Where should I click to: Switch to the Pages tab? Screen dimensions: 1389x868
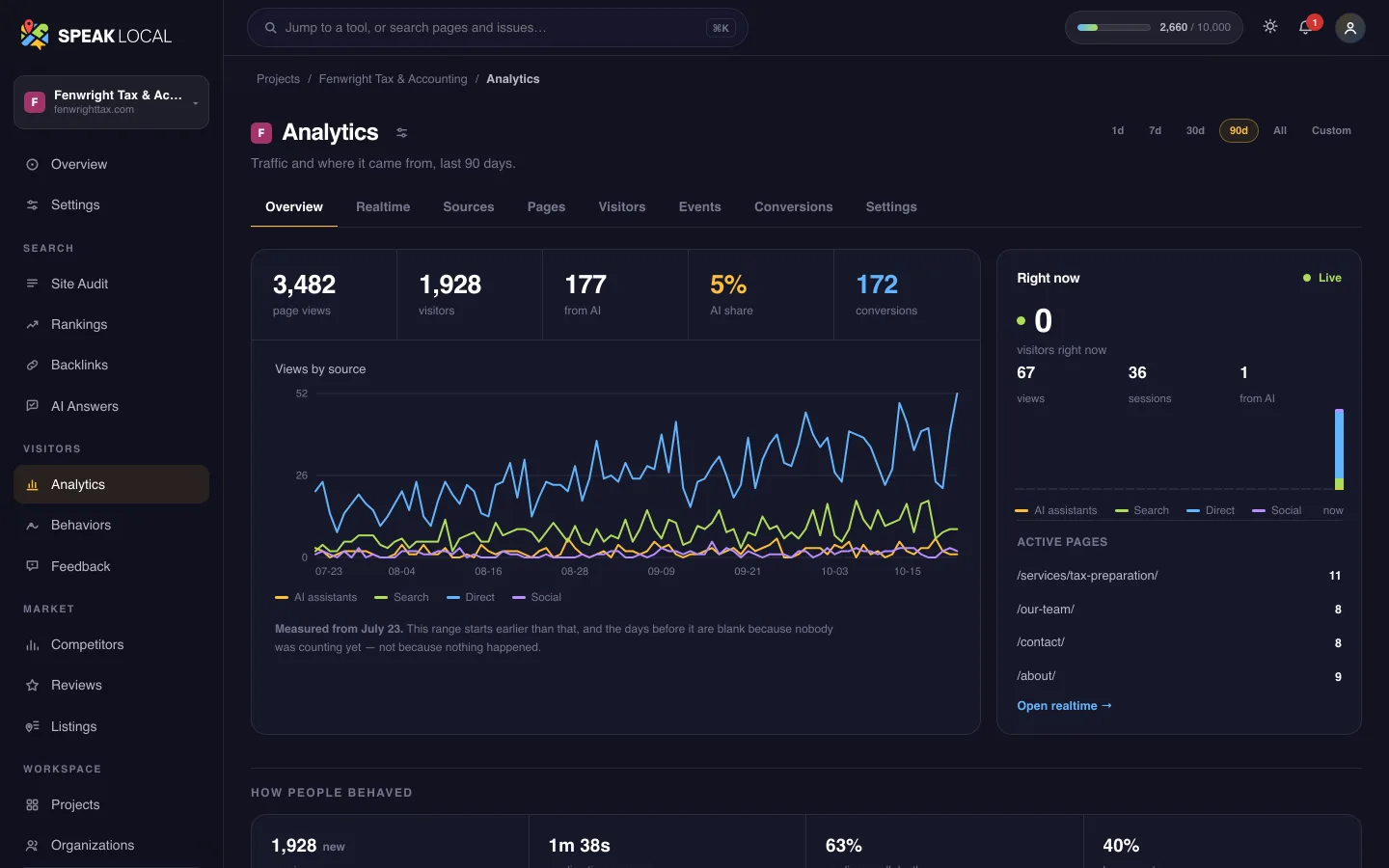(546, 207)
